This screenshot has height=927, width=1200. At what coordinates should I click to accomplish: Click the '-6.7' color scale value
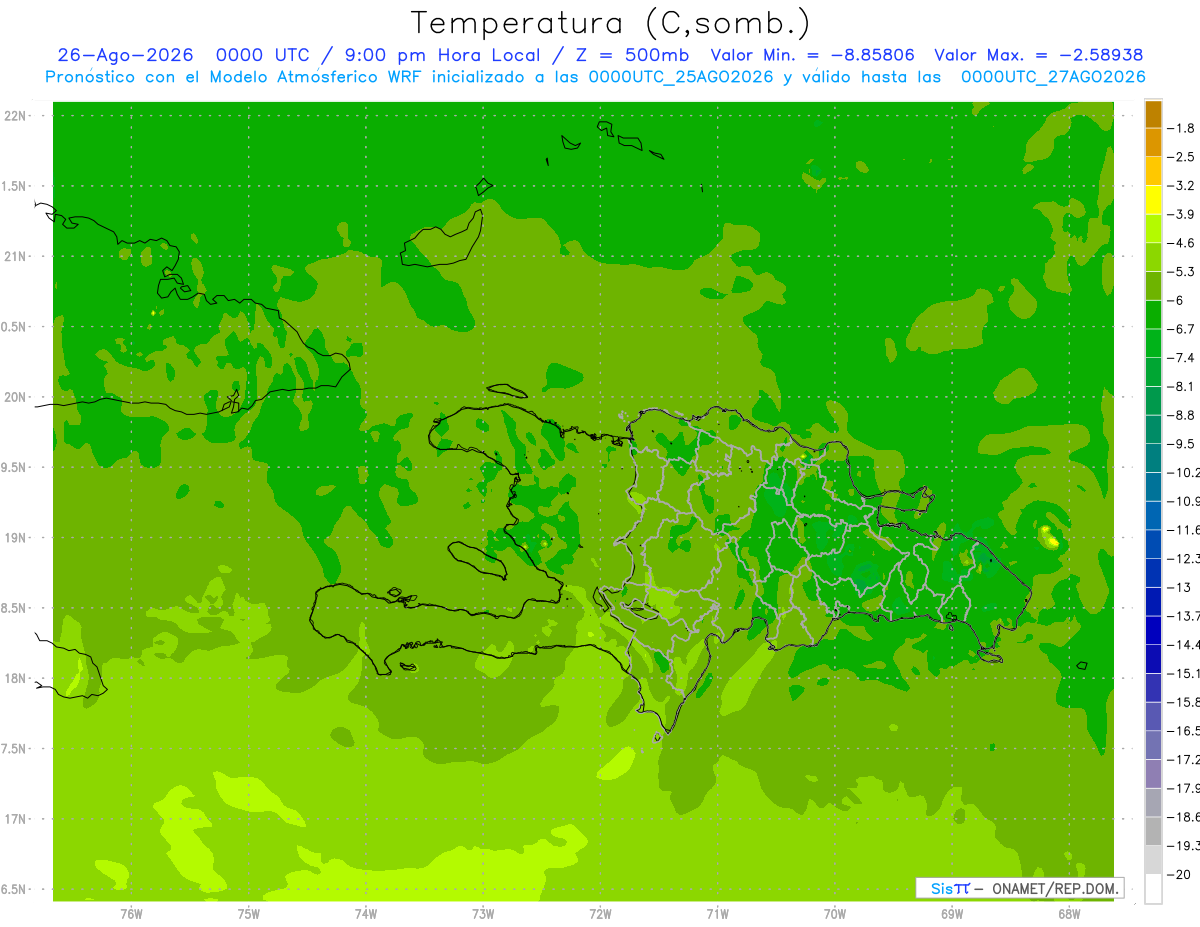(1181, 329)
